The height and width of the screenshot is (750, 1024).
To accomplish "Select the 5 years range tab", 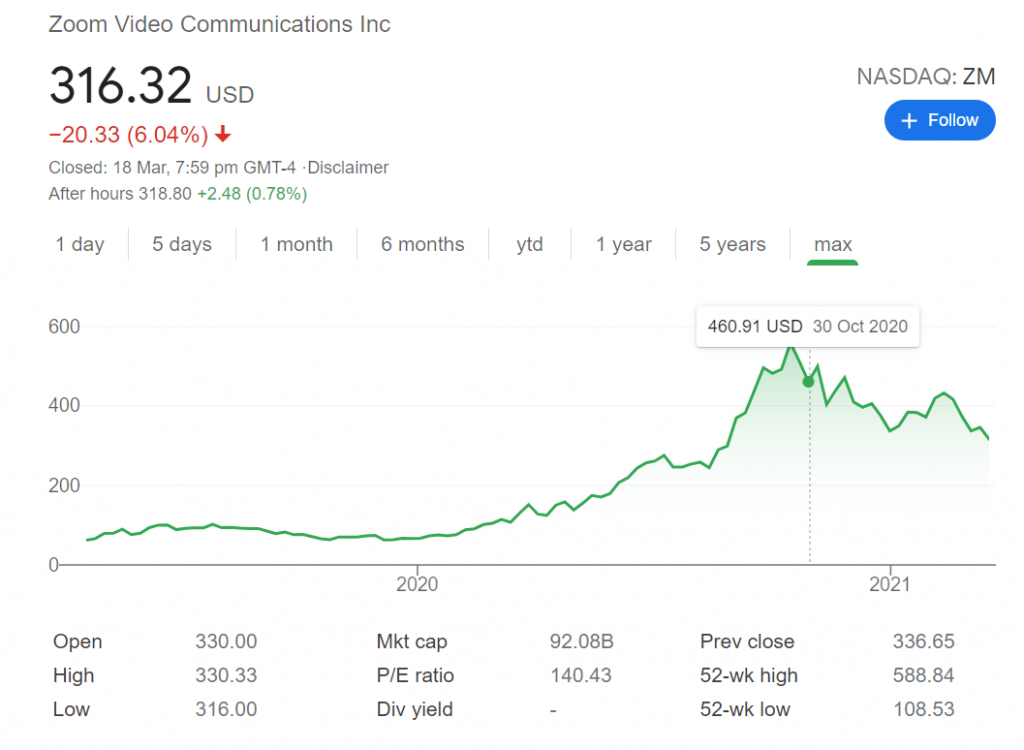I will pos(733,244).
